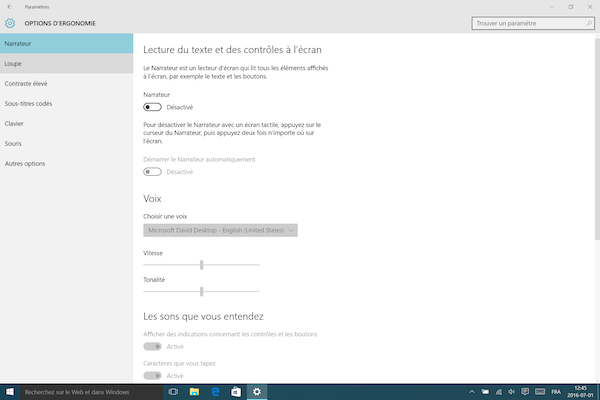Click the Trouver un paramètre search field
The image size is (600, 400).
(x=533, y=23)
